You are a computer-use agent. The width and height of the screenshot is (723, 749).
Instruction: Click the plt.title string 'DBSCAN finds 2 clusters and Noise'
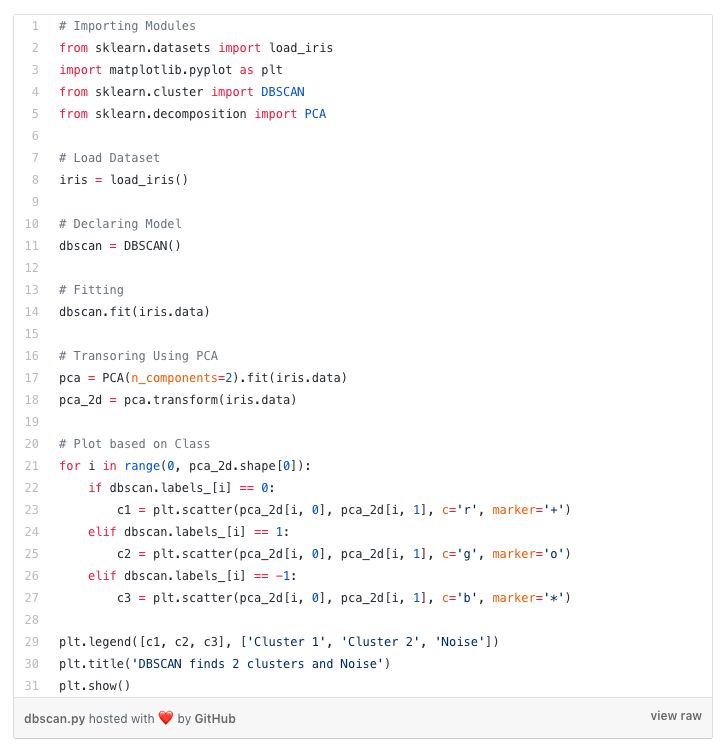point(258,664)
